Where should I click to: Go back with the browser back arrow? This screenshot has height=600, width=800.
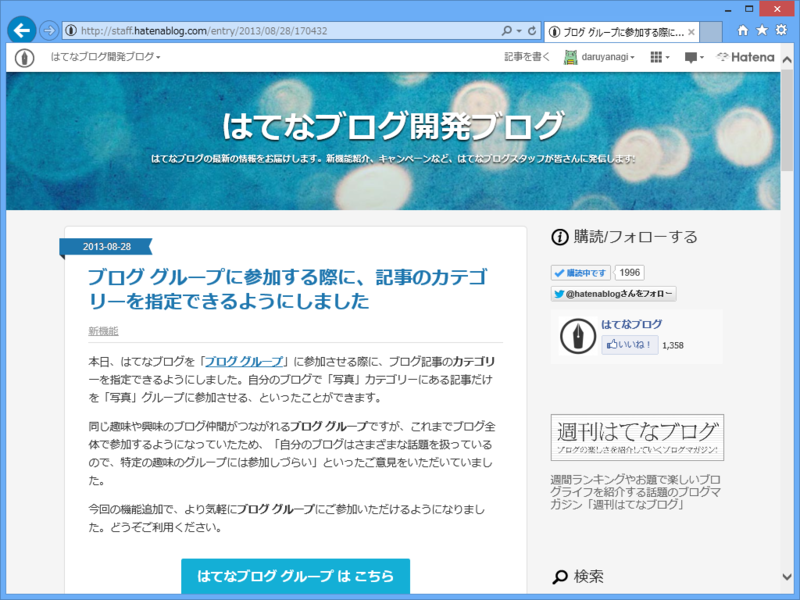coord(21,31)
